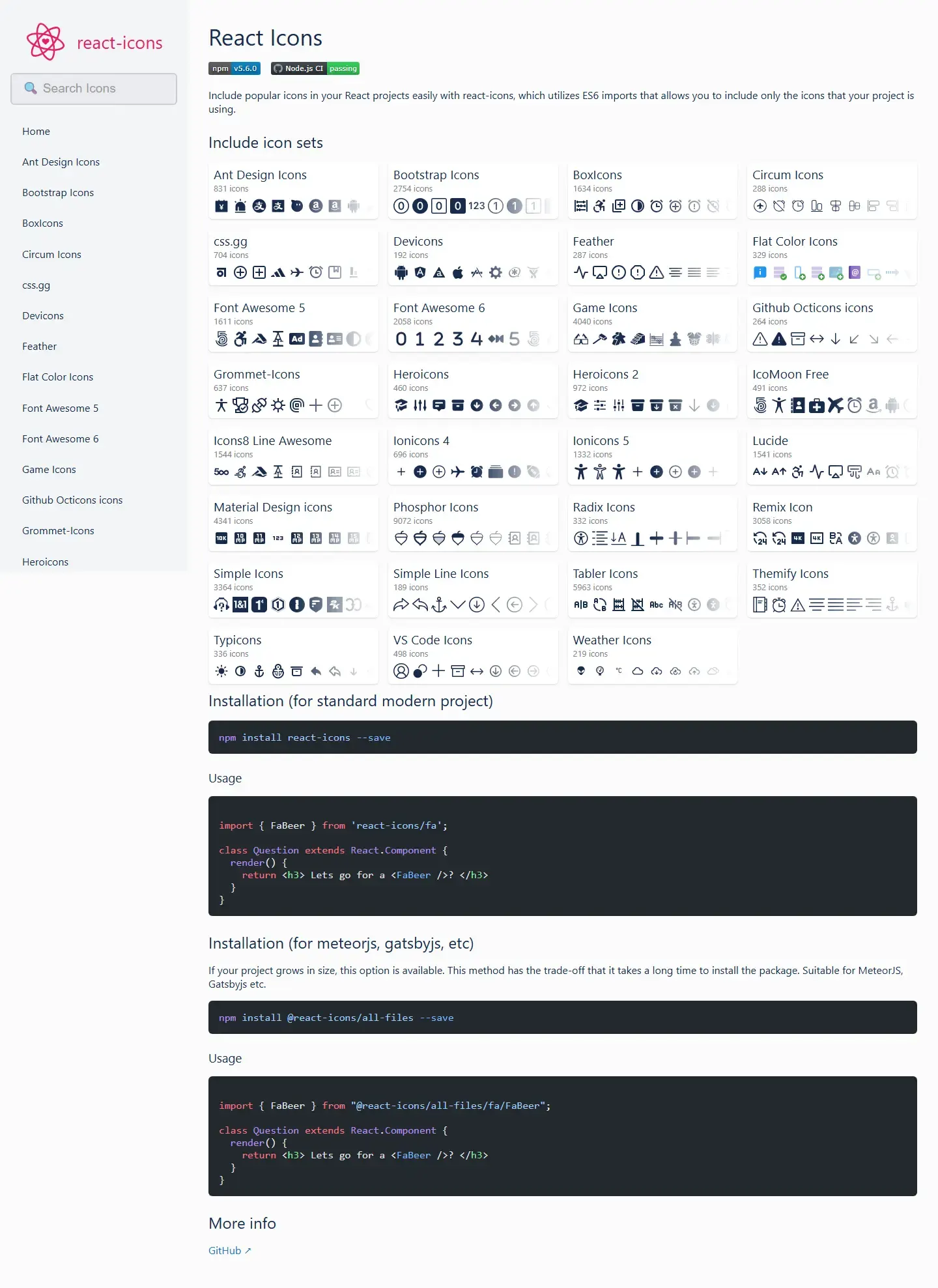Click the at-sign icon in Grommet-Icons card
The image size is (938, 1288).
[297, 405]
